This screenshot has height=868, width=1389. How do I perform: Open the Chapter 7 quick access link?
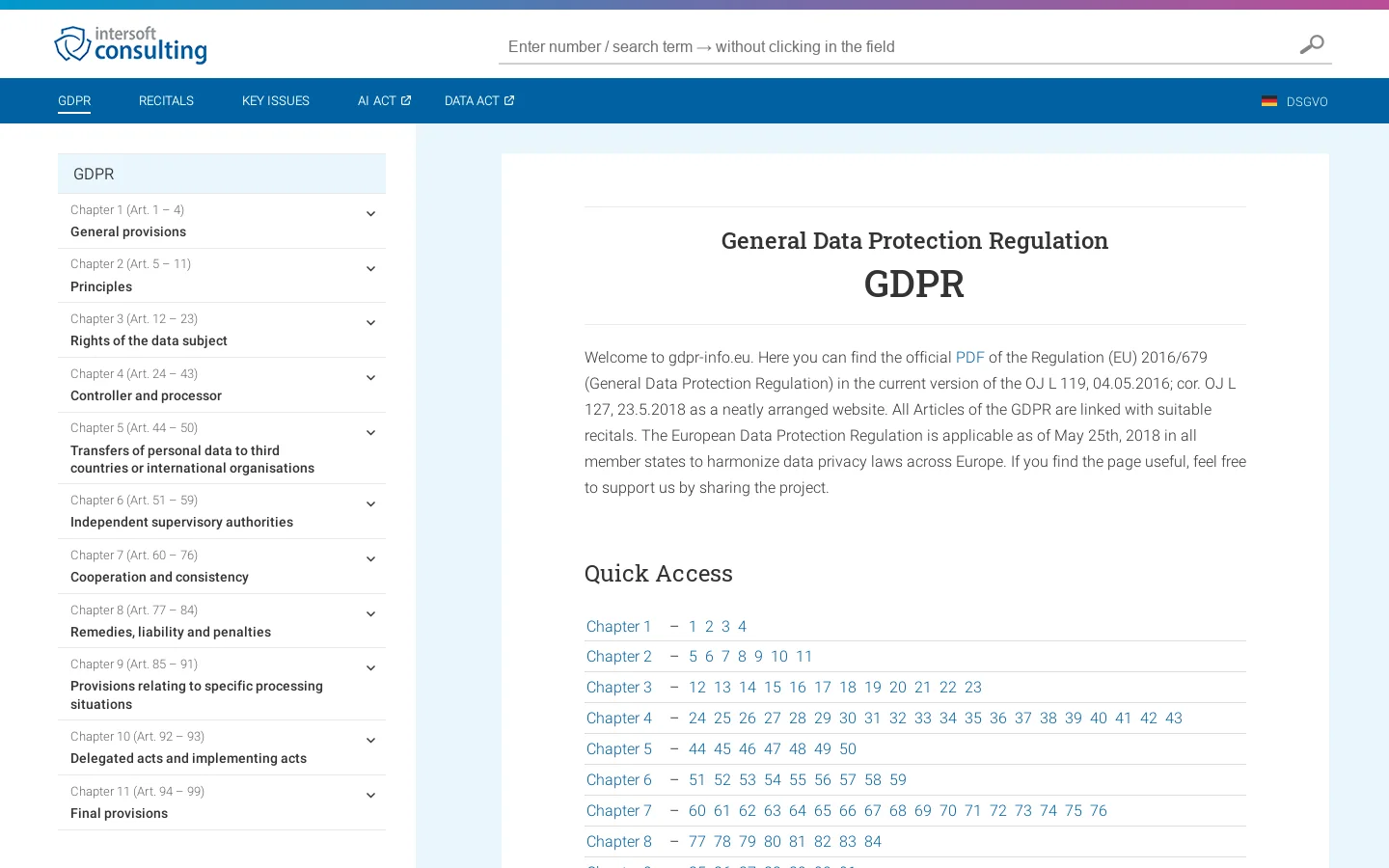619,810
